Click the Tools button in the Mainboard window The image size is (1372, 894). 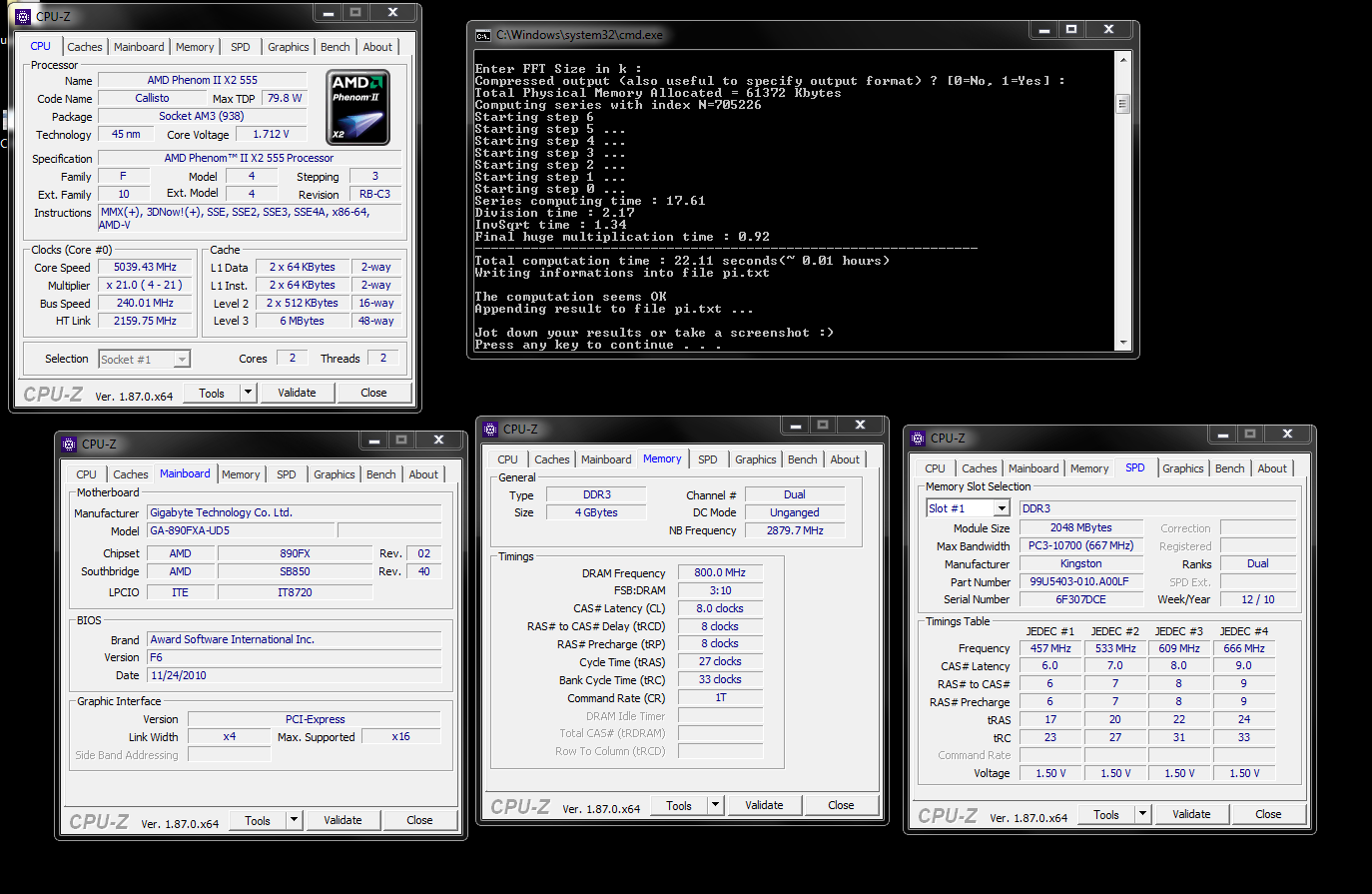point(258,820)
